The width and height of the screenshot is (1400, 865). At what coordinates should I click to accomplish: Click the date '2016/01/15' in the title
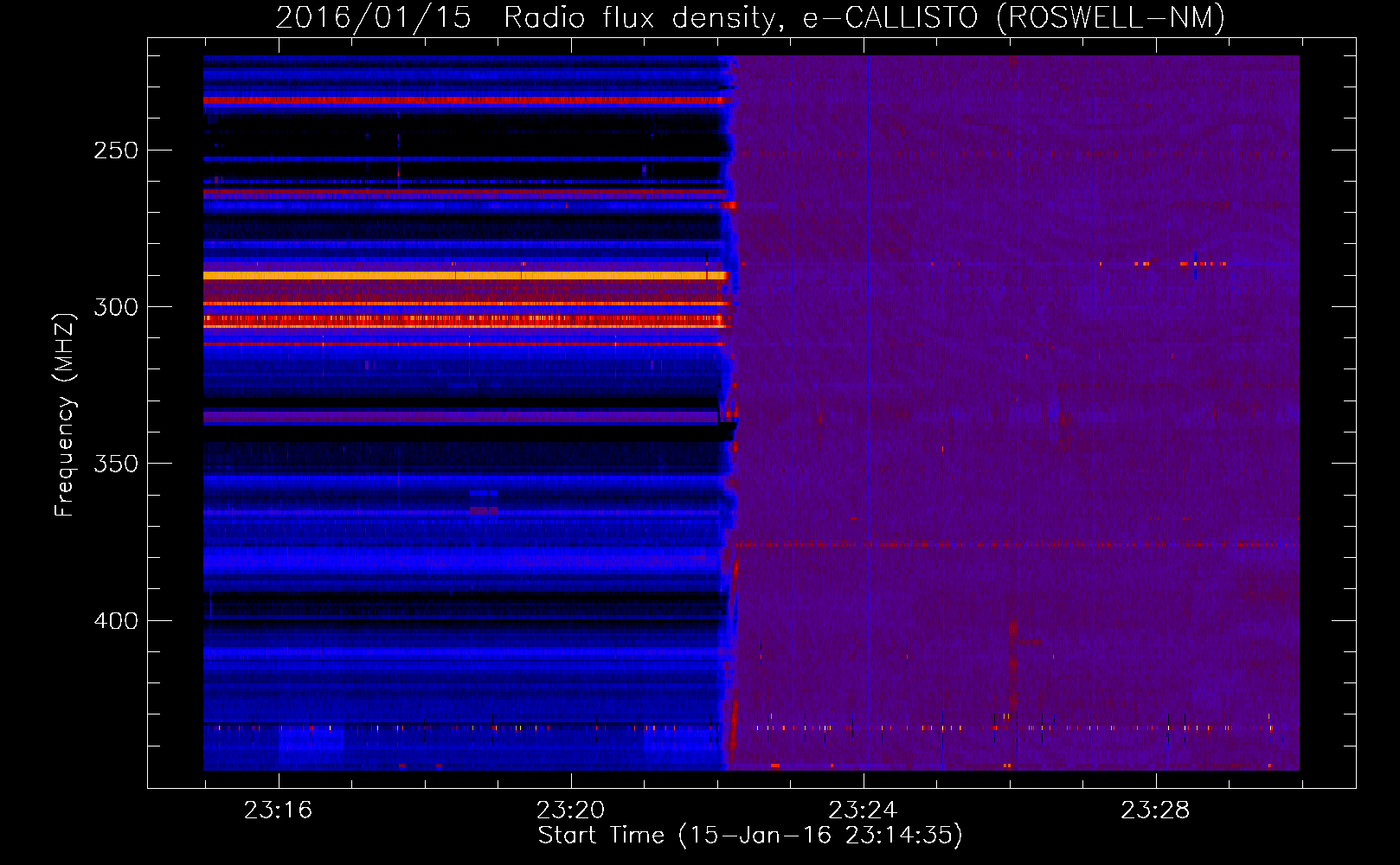point(373,18)
